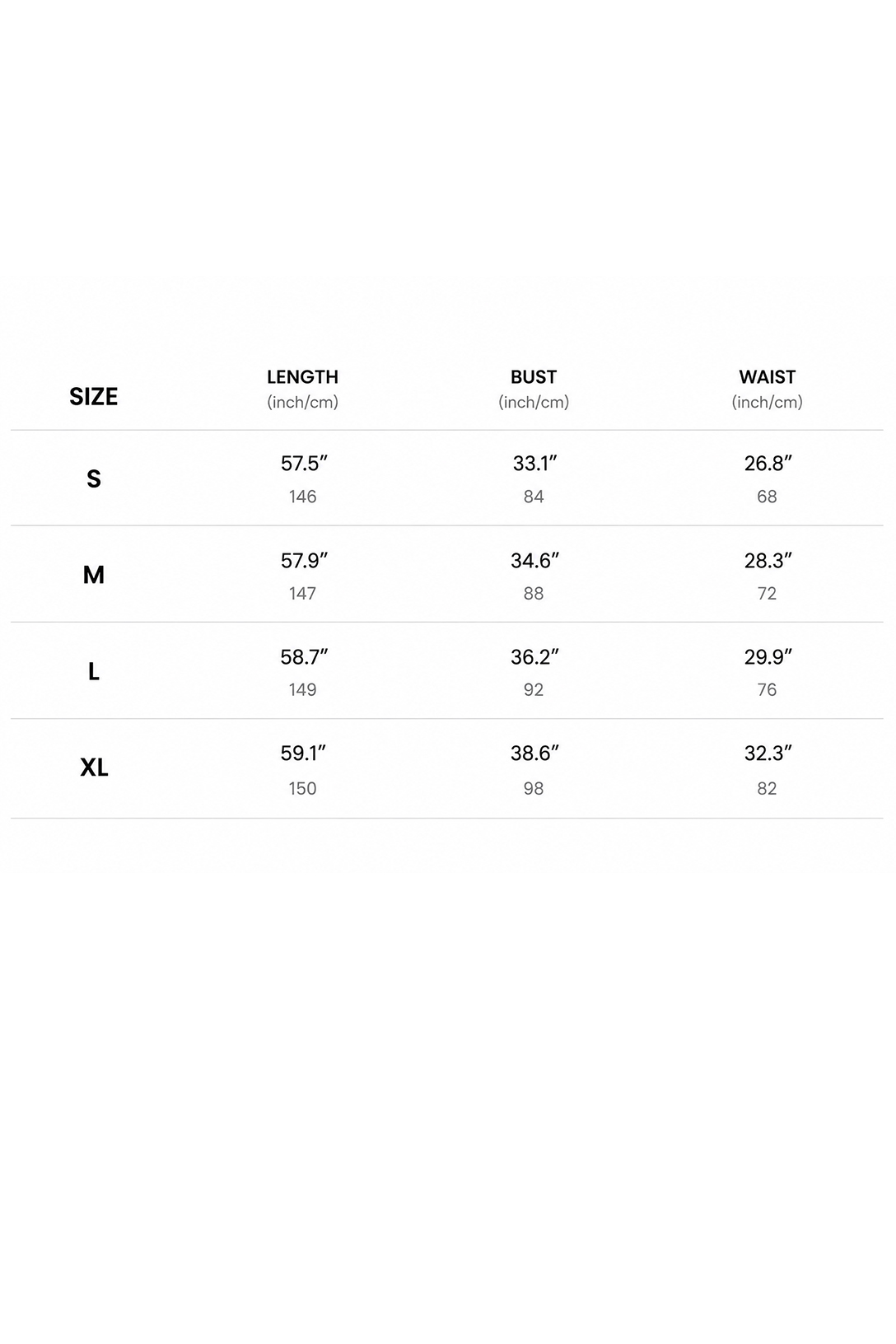Click the 26.8" waist value for S
The height and width of the screenshot is (1344, 896).
pyautogui.click(x=768, y=463)
